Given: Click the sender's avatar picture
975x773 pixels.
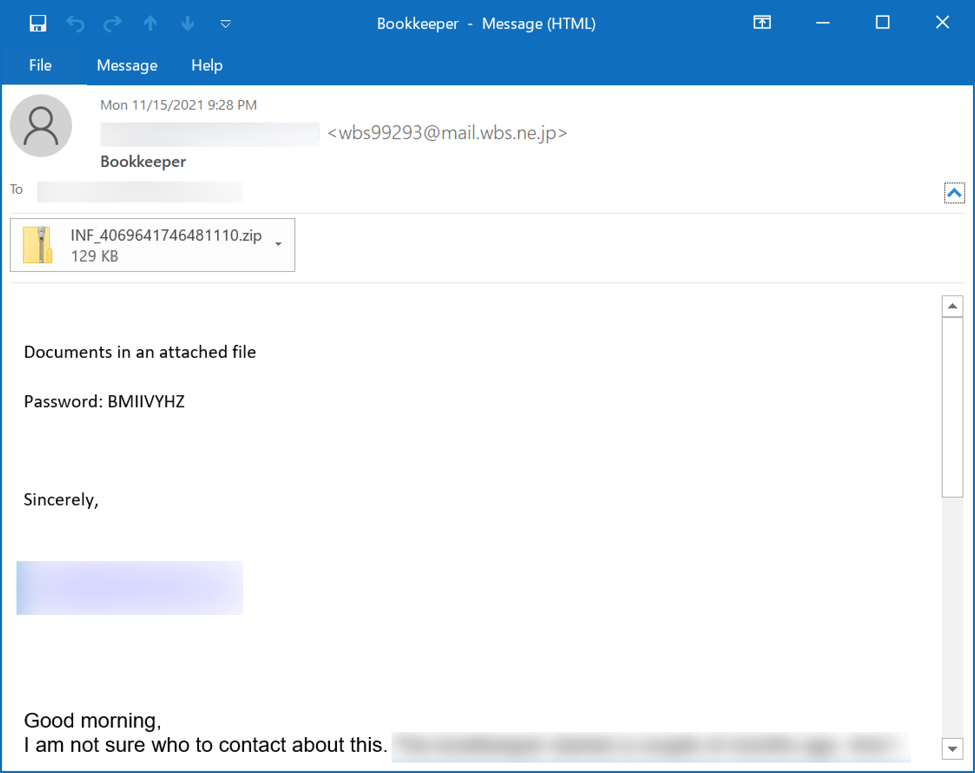Looking at the screenshot, I should [x=41, y=126].
